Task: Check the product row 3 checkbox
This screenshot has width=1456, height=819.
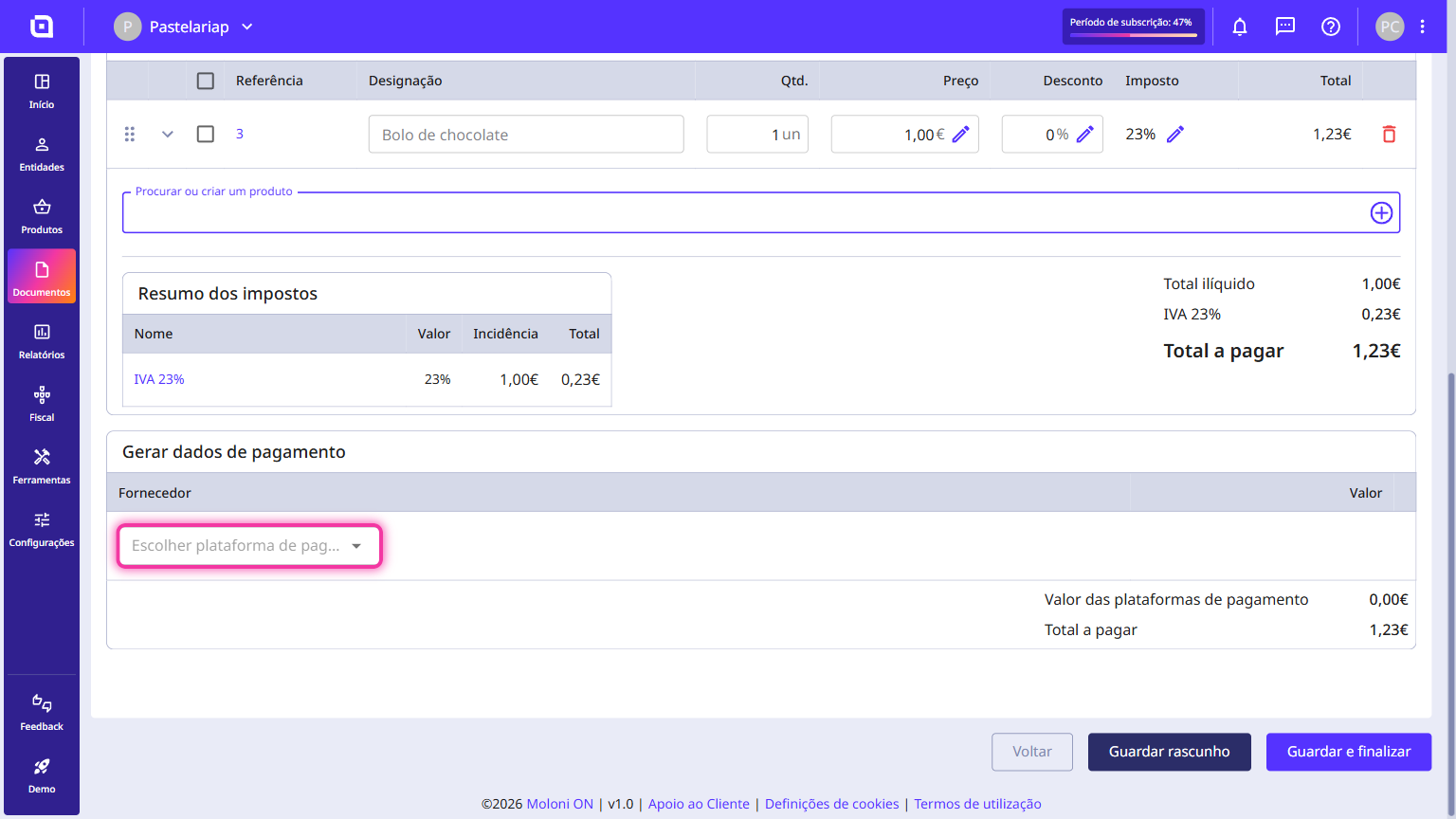Action: pos(206,134)
